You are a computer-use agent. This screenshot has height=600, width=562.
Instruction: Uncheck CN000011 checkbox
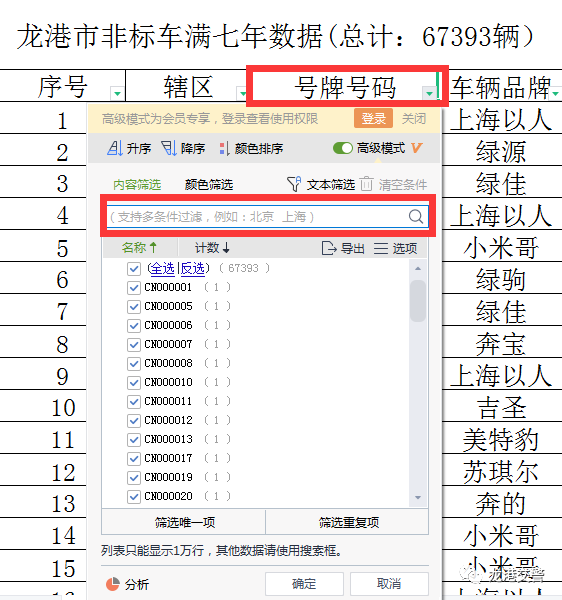pyautogui.click(x=134, y=401)
